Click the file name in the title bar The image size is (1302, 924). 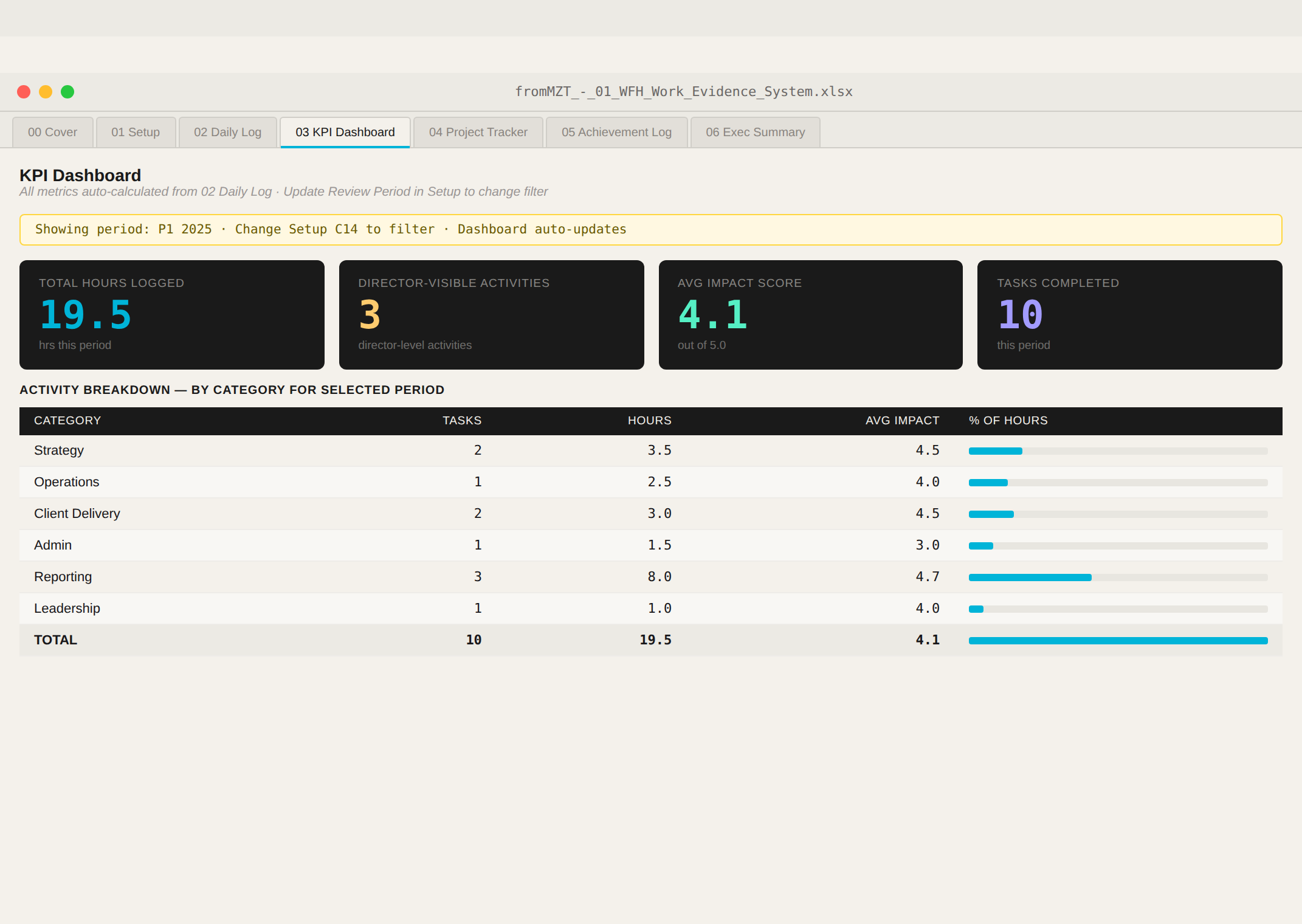(684, 92)
